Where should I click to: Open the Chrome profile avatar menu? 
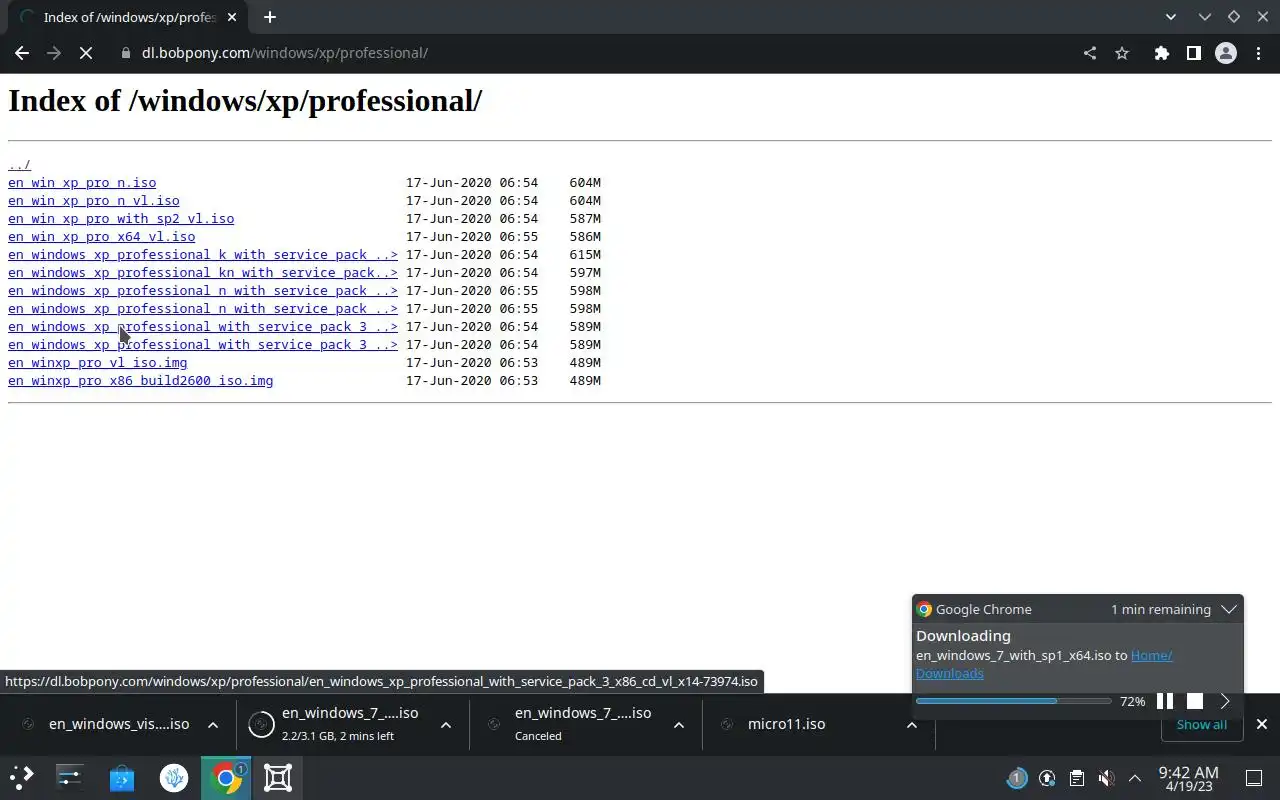[x=1226, y=53]
